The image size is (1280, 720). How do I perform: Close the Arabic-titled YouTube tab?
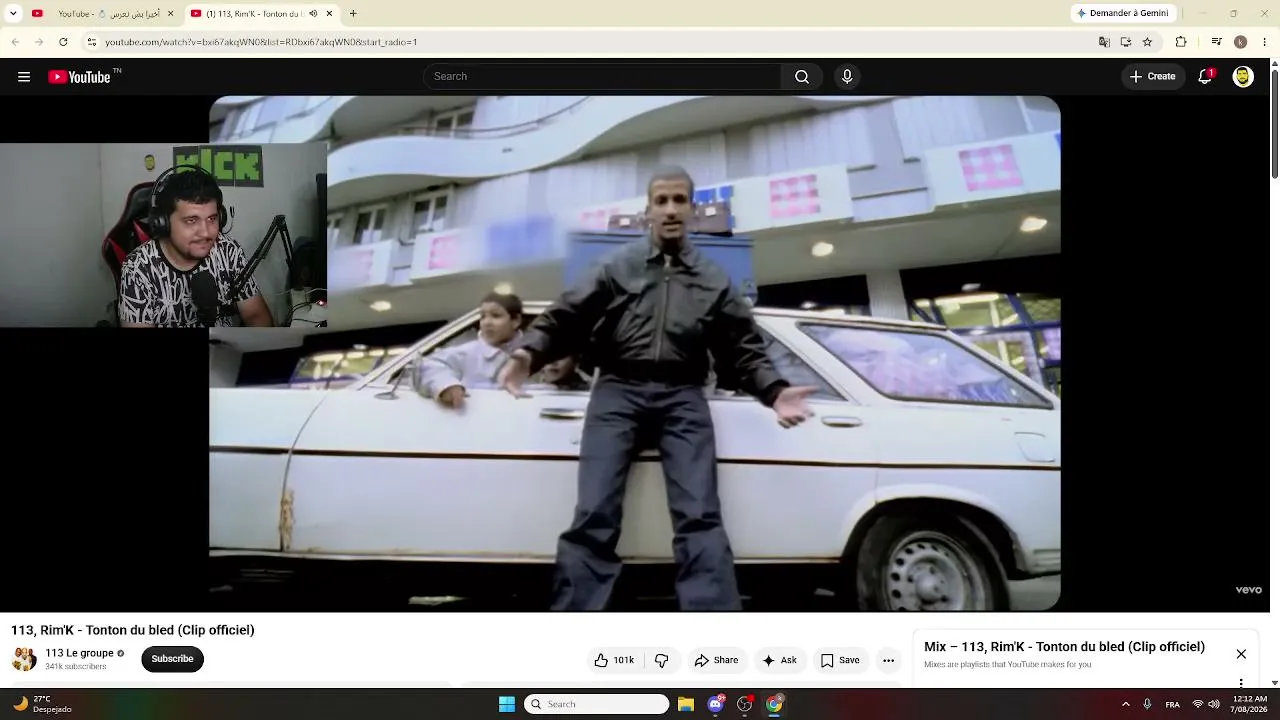[x=170, y=14]
